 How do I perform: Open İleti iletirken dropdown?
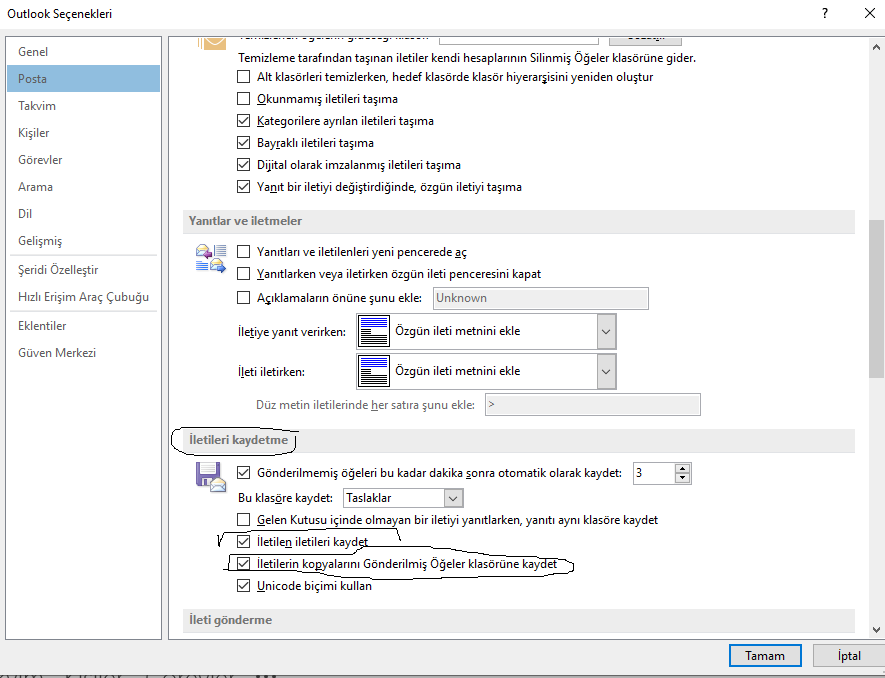click(x=606, y=371)
